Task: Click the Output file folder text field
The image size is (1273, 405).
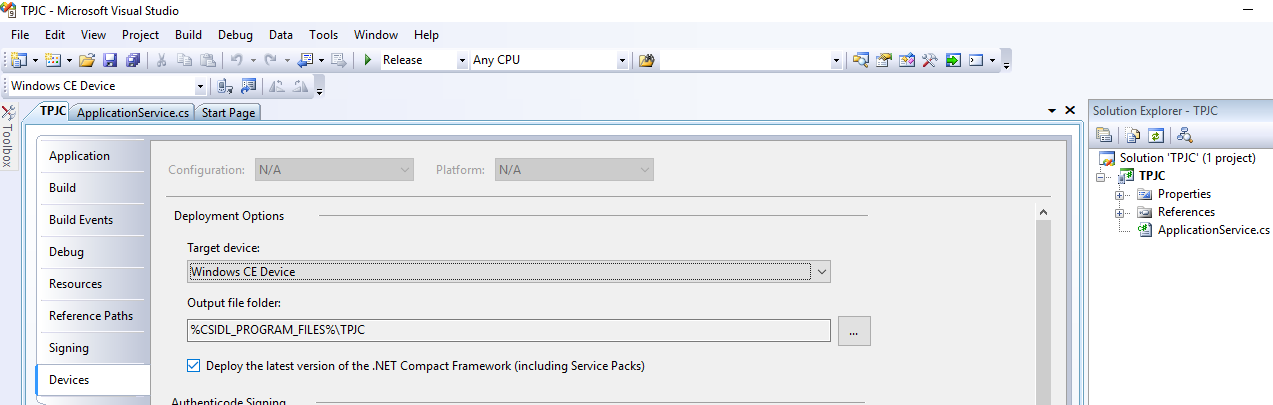Action: [508, 330]
